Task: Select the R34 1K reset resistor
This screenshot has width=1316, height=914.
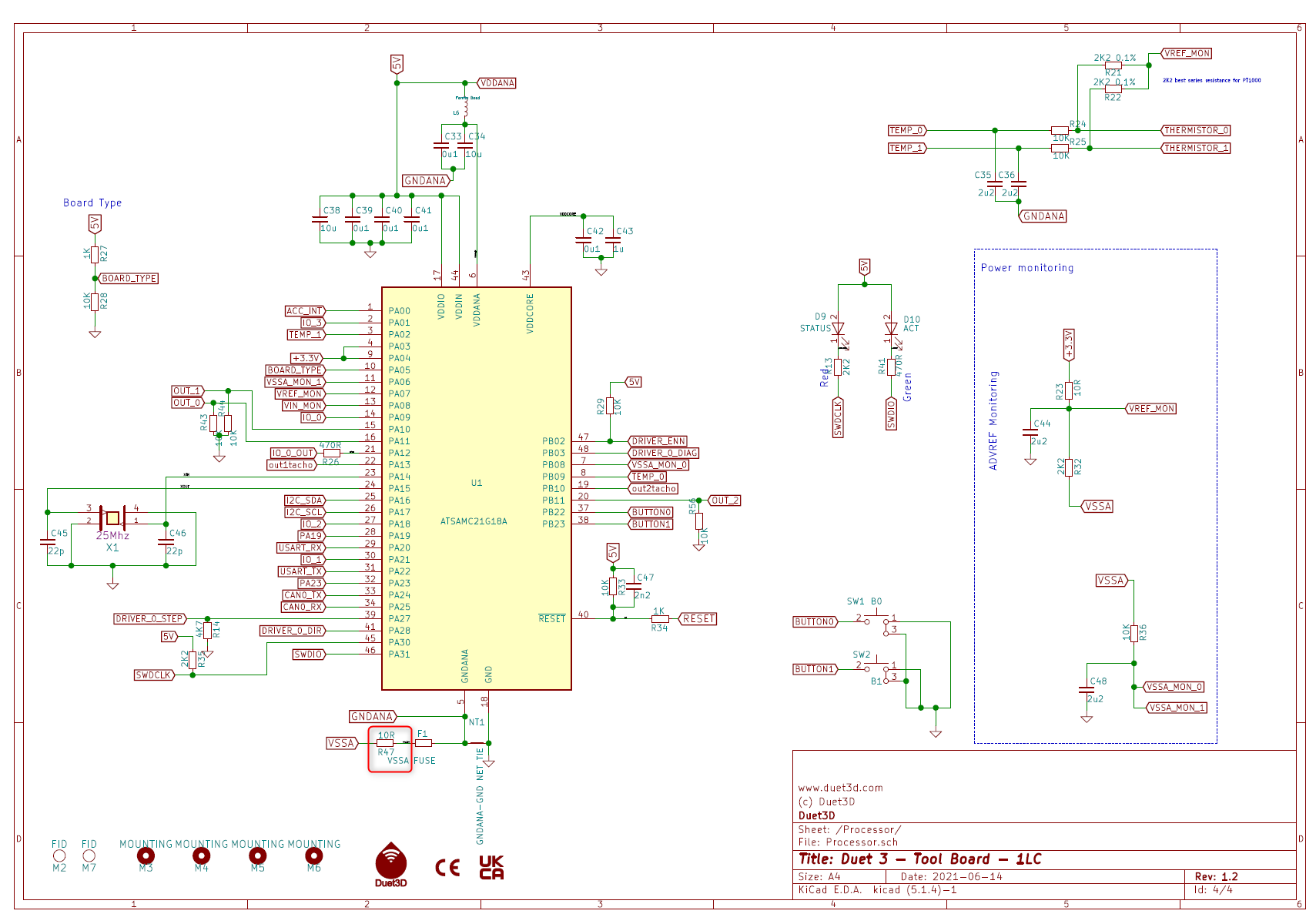Action: [x=660, y=618]
